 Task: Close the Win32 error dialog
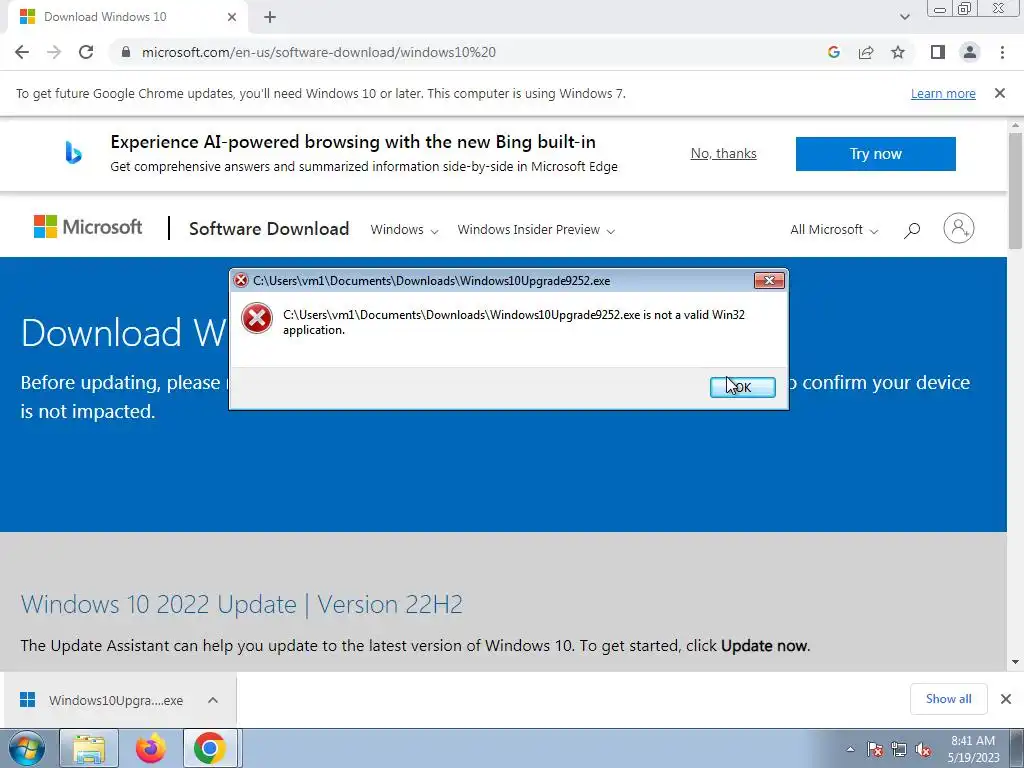(x=769, y=281)
